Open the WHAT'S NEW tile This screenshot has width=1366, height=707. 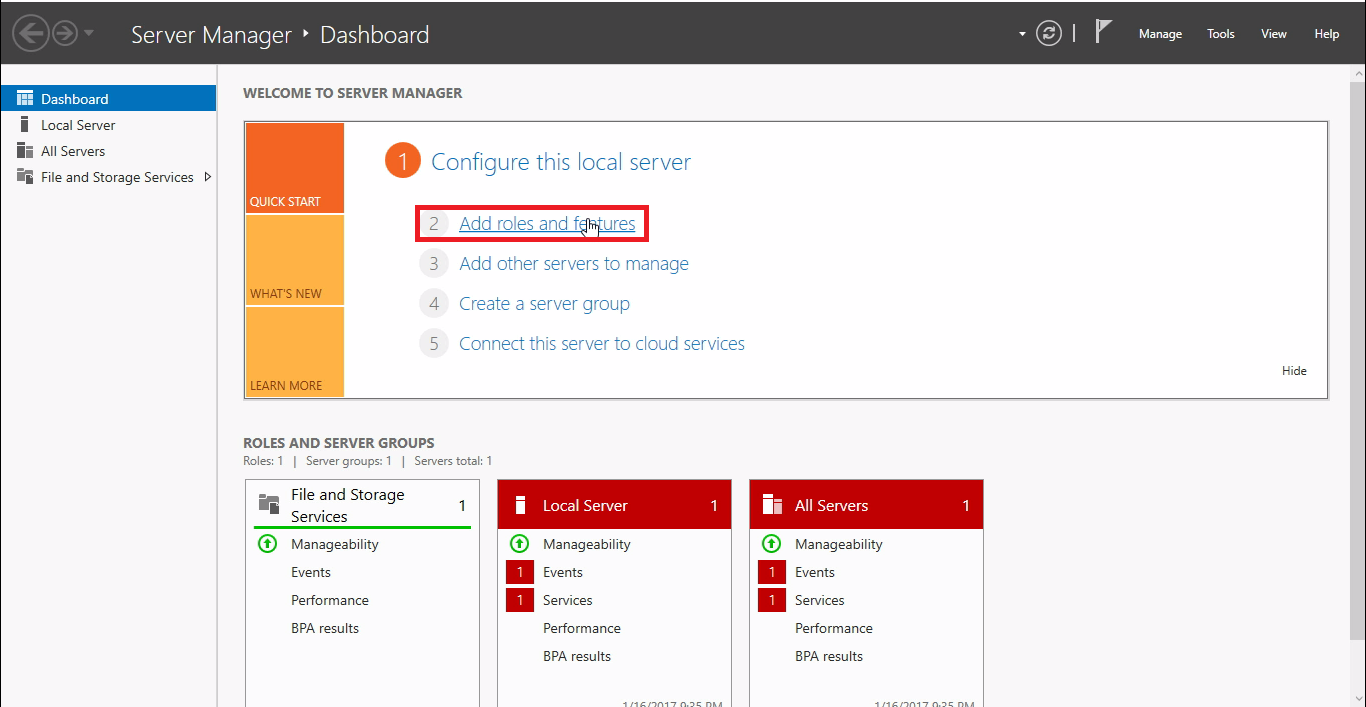click(x=294, y=260)
